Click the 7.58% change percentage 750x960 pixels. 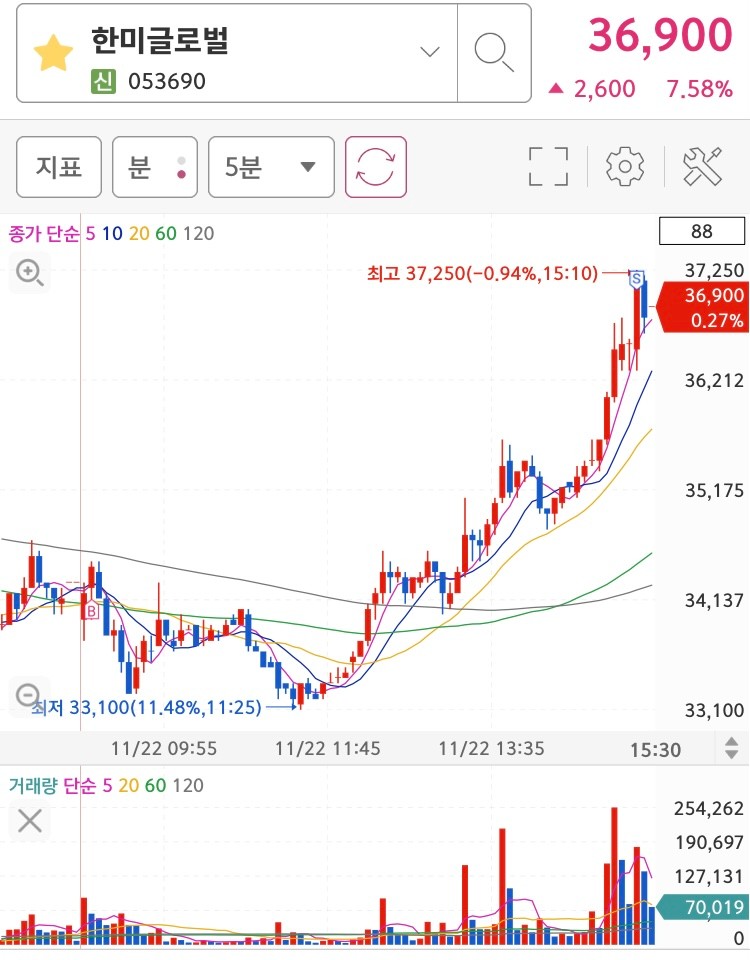point(699,89)
